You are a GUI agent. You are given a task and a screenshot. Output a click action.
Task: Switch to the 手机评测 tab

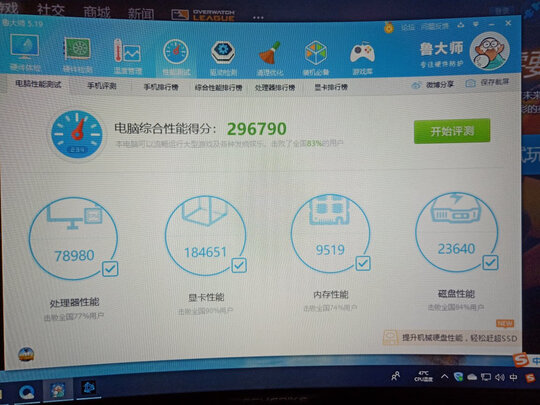pos(102,86)
